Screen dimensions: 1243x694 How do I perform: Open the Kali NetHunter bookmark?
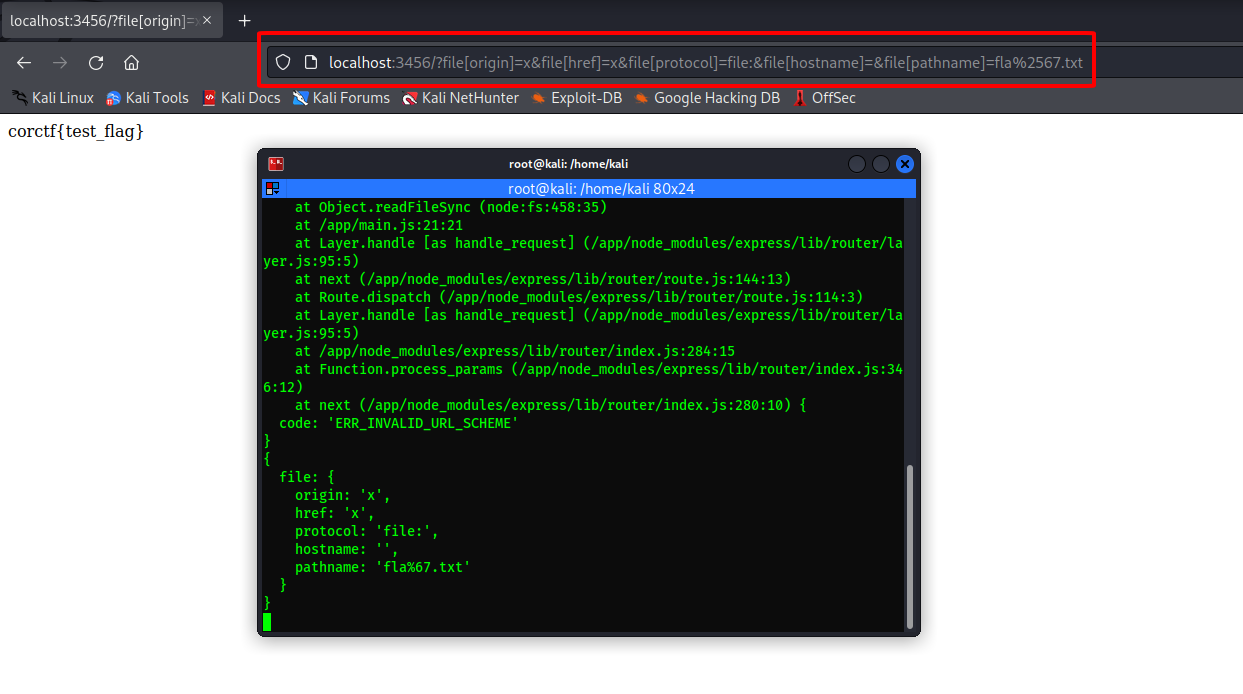(461, 98)
